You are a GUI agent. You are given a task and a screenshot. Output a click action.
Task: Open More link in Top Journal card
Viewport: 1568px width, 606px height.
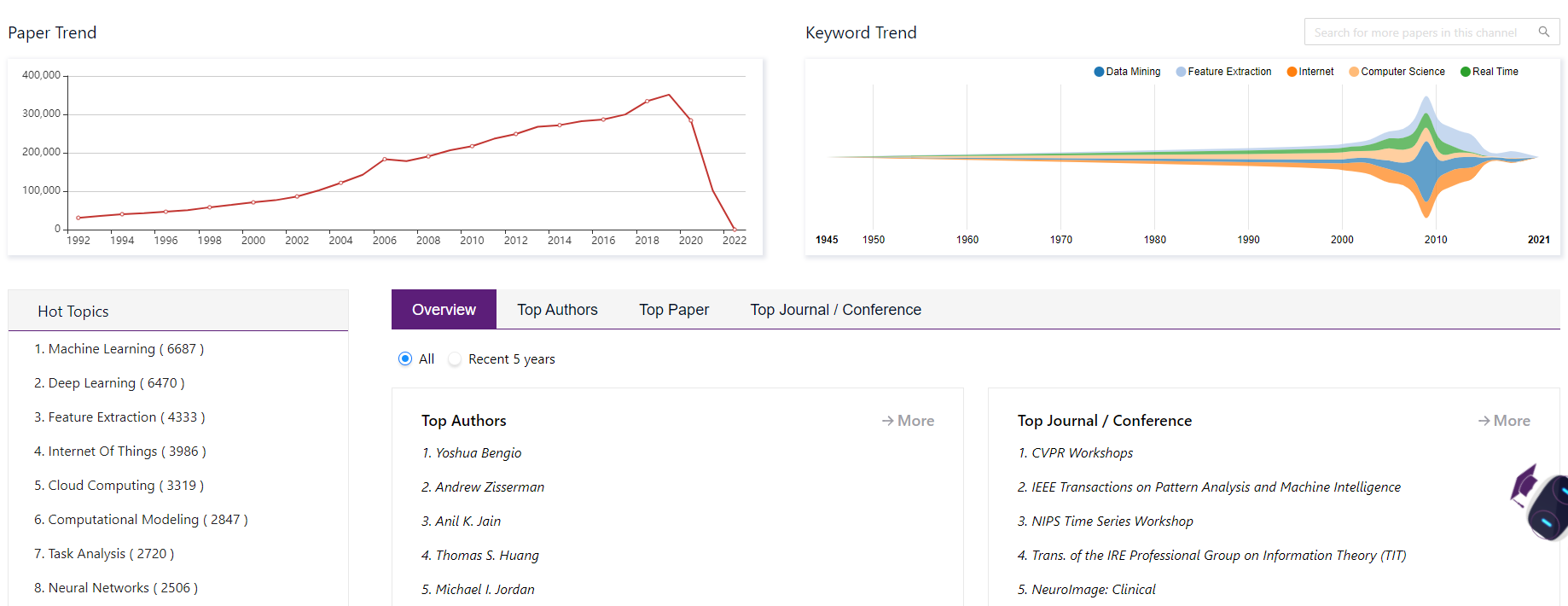tap(1504, 421)
